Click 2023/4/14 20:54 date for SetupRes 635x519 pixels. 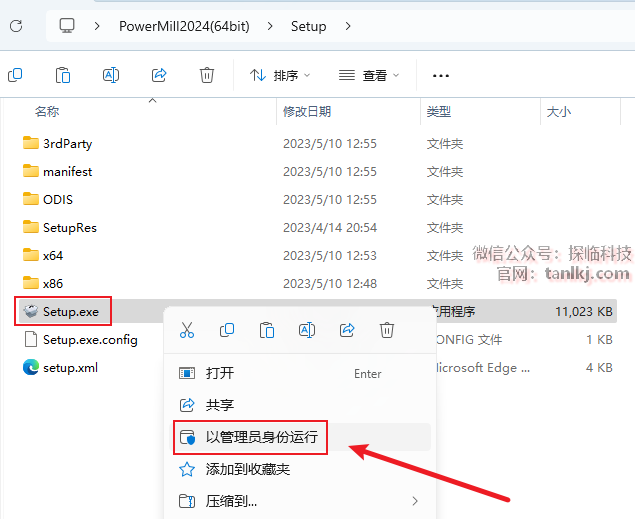pos(330,228)
